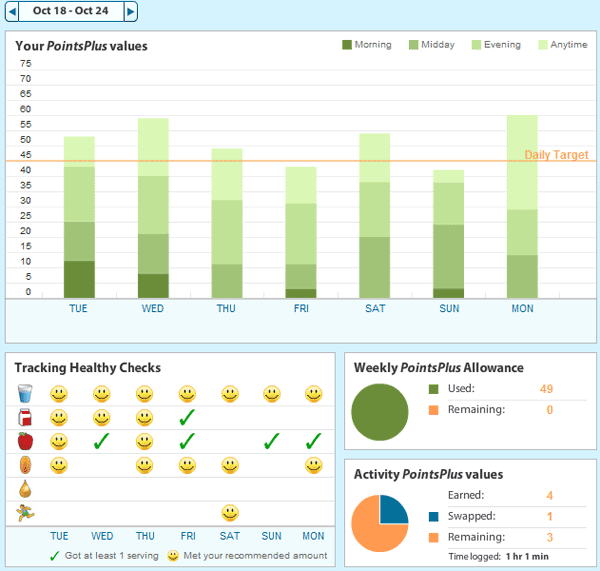Click the running figure activity icon
Screen dimensions: 600x571
click(x=25, y=513)
